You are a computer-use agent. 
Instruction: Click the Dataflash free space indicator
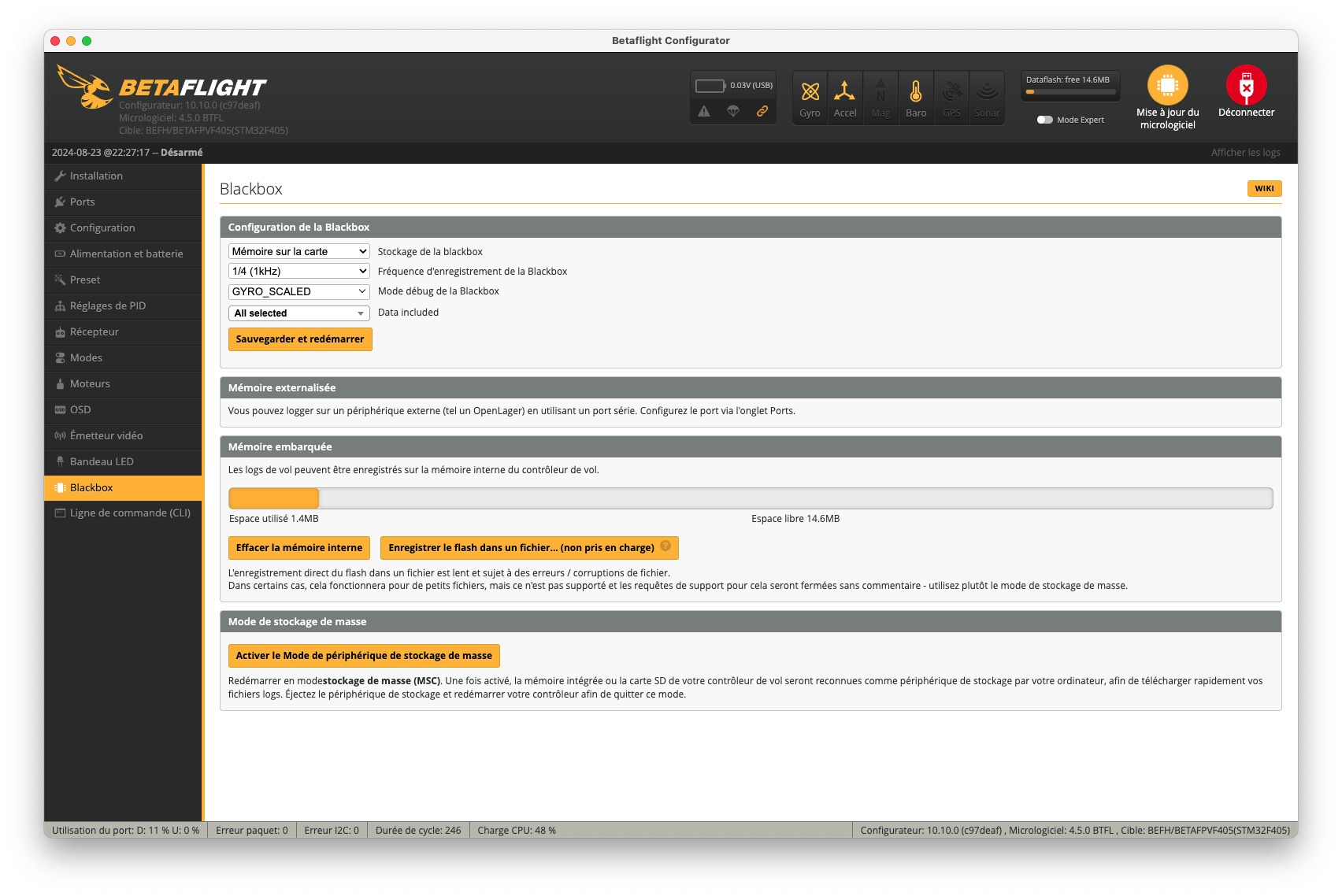click(x=1070, y=85)
